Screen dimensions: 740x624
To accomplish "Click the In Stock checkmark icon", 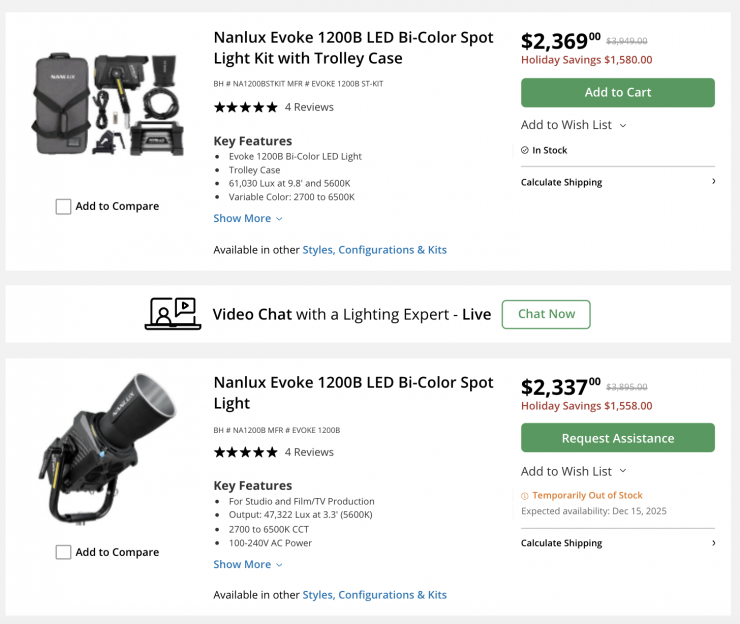I will (x=525, y=150).
